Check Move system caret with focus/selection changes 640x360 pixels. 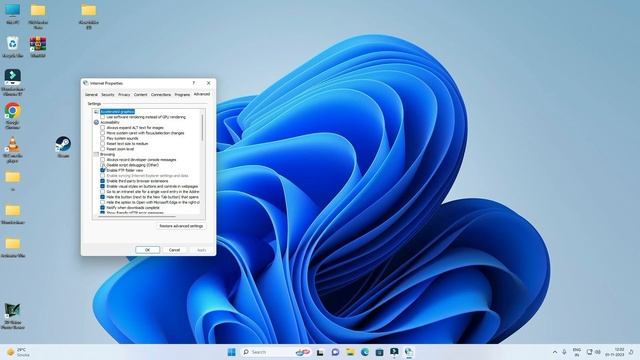[102, 133]
